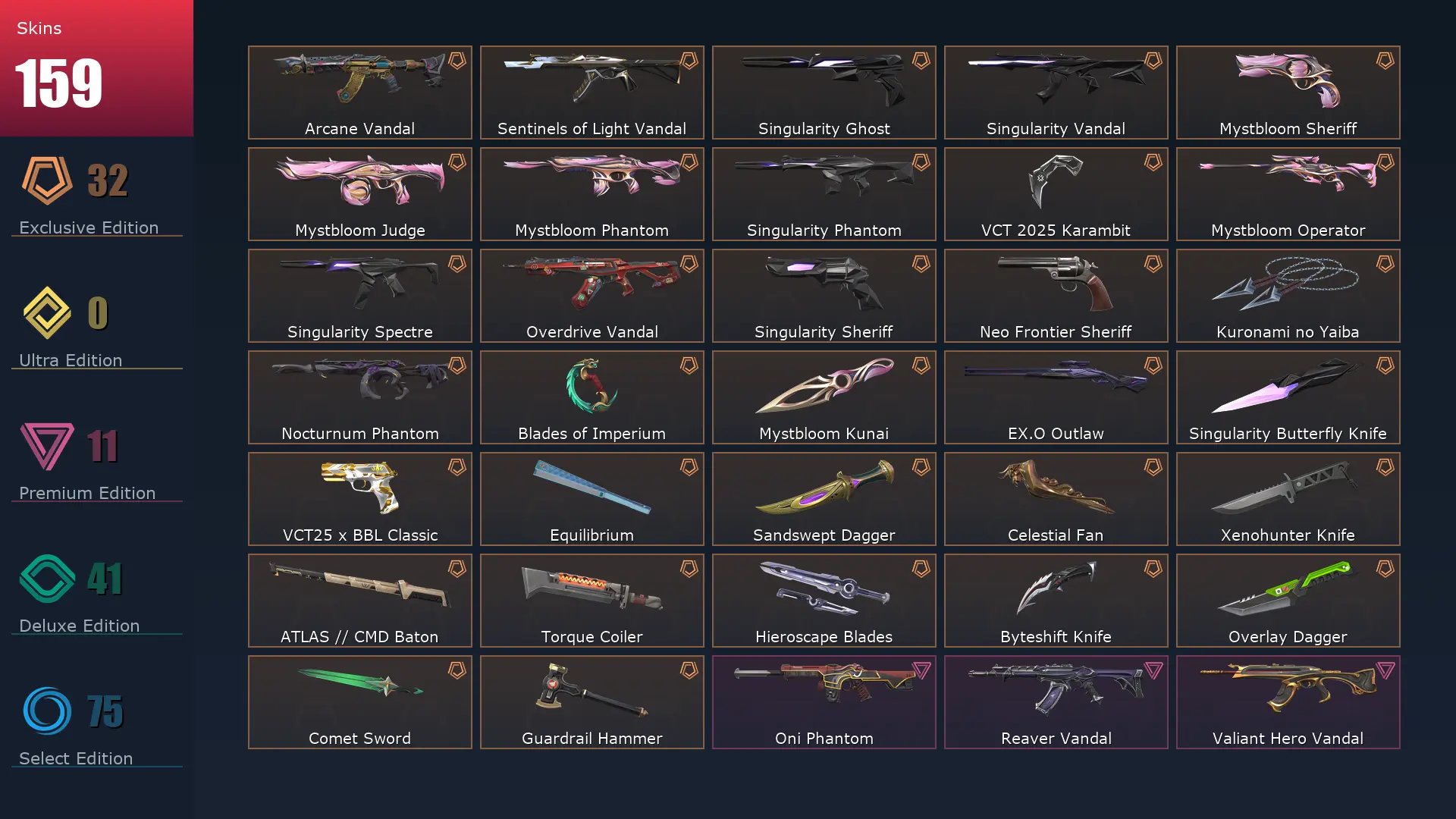Click the Premium badge on Oni Phantom card
This screenshot has height=819, width=1456.
[921, 670]
